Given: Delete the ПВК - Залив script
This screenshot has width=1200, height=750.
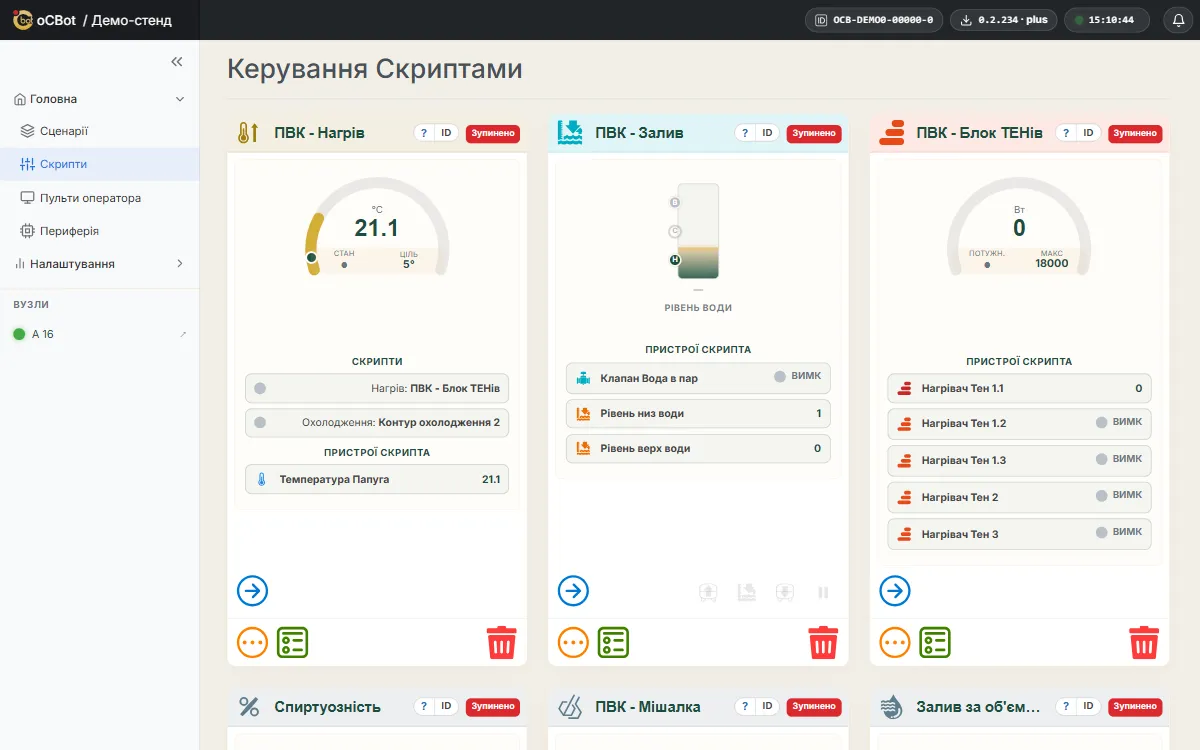Looking at the screenshot, I should [x=823, y=642].
